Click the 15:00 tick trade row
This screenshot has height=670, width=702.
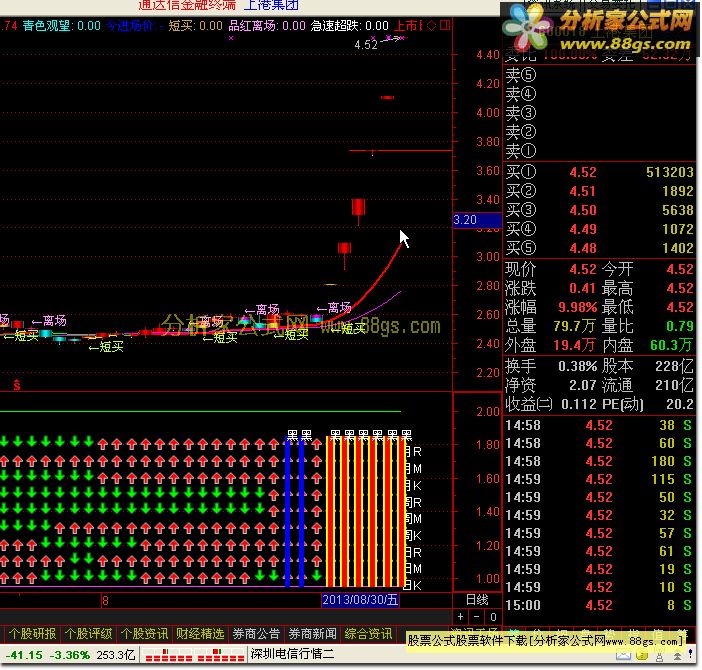click(x=599, y=605)
